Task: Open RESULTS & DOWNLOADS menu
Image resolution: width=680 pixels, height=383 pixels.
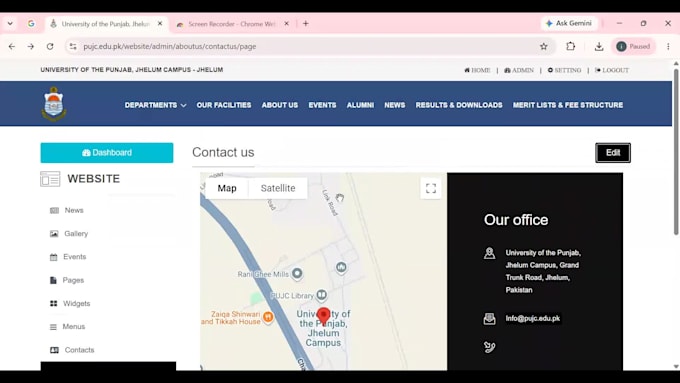Action: tap(459, 105)
